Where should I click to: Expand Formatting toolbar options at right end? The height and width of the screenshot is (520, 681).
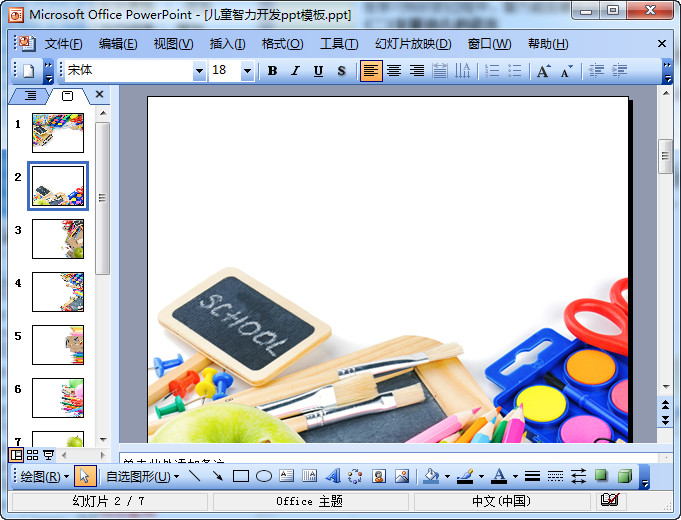pos(667,71)
